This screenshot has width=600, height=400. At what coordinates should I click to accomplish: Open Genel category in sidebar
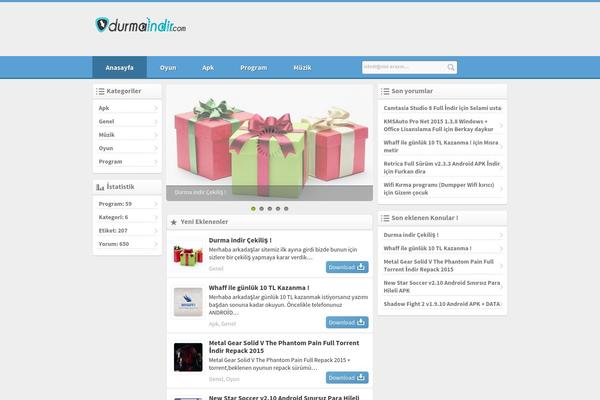127,121
